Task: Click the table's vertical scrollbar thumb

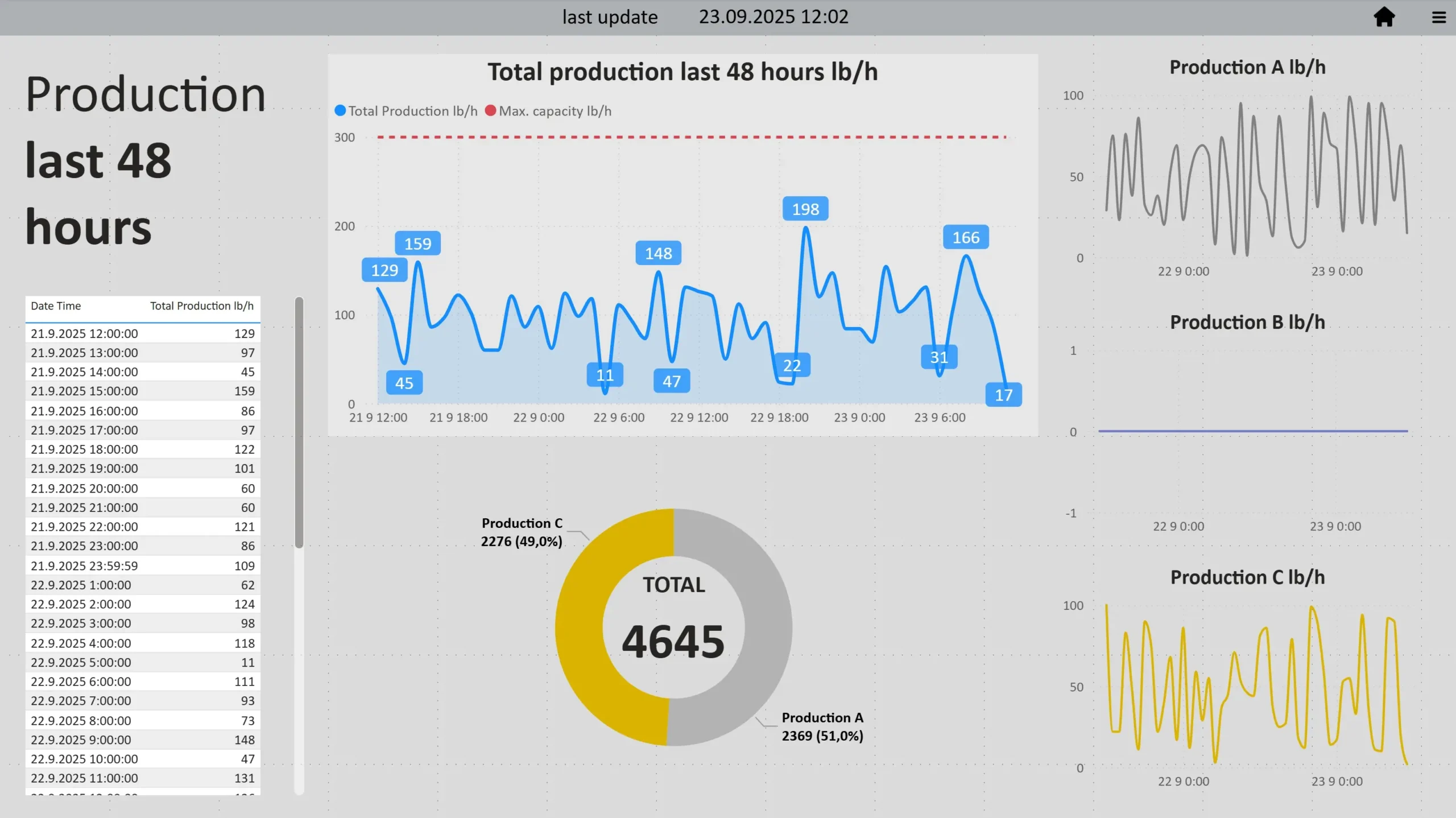Action: click(299, 422)
